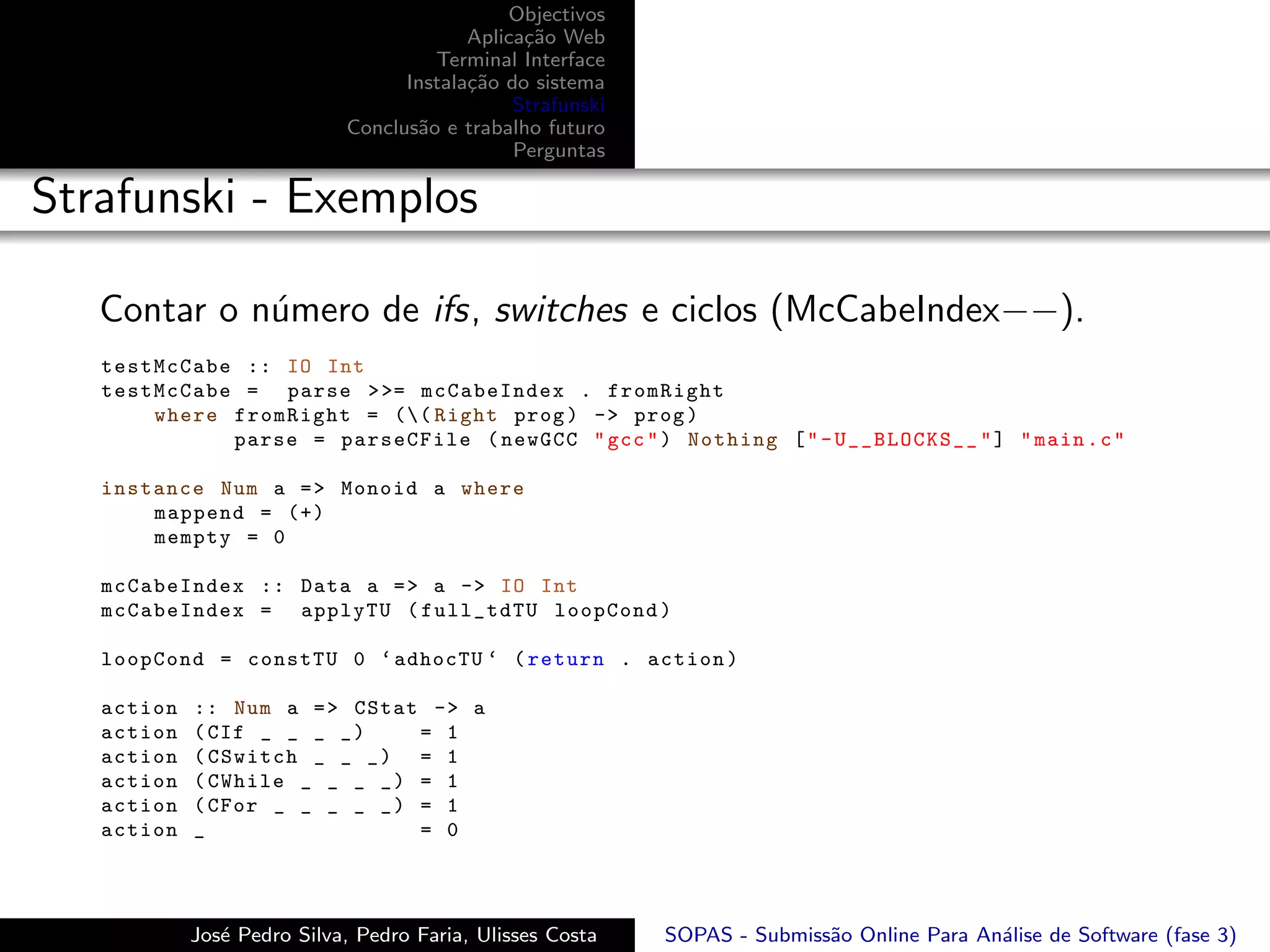
Task: Jump to Aplicação Web section
Action: pos(536,37)
